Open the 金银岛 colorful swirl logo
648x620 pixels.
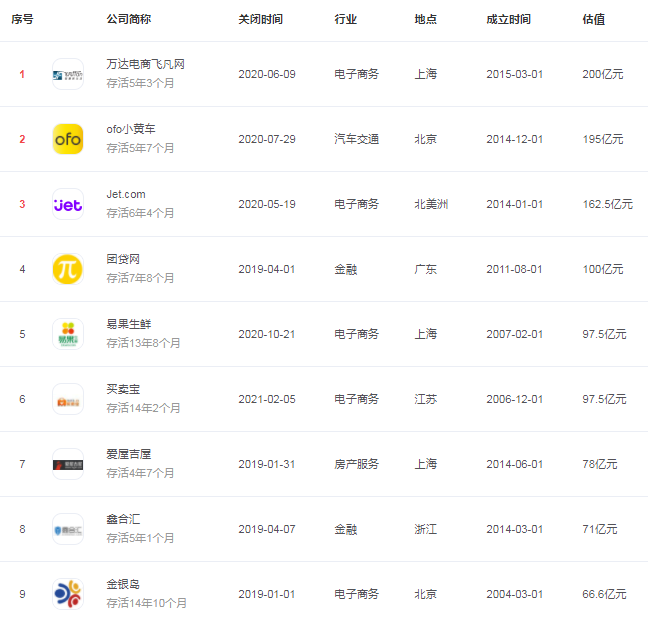pos(68,594)
